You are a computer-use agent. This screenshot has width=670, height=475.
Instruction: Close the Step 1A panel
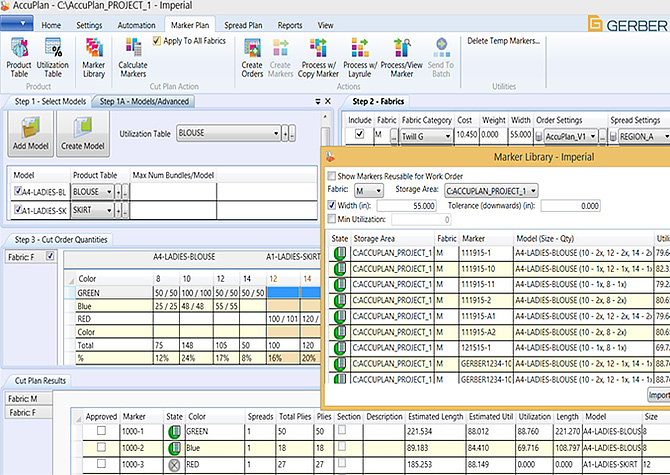(x=328, y=101)
